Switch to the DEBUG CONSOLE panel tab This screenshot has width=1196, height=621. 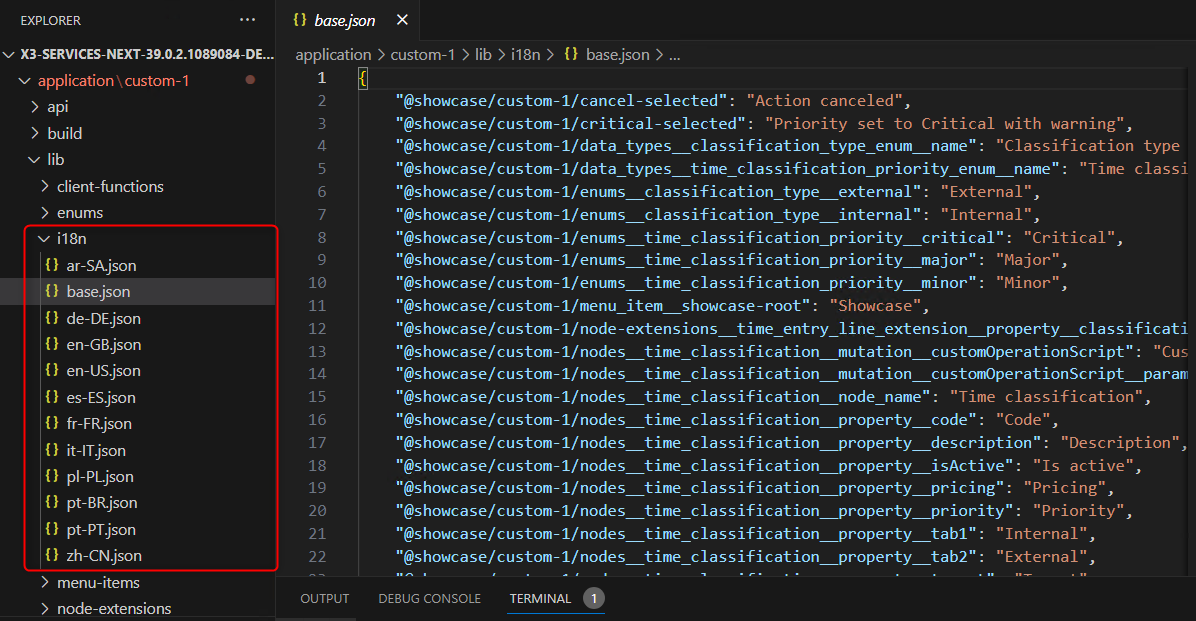coord(429,599)
